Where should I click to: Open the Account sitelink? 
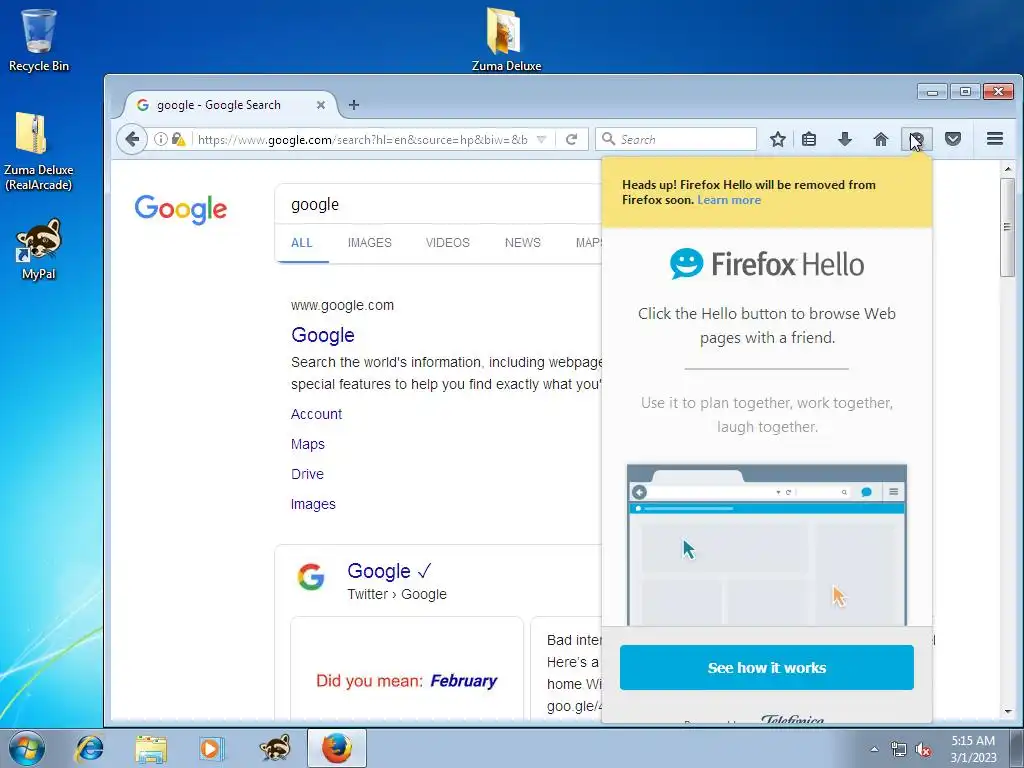click(317, 414)
